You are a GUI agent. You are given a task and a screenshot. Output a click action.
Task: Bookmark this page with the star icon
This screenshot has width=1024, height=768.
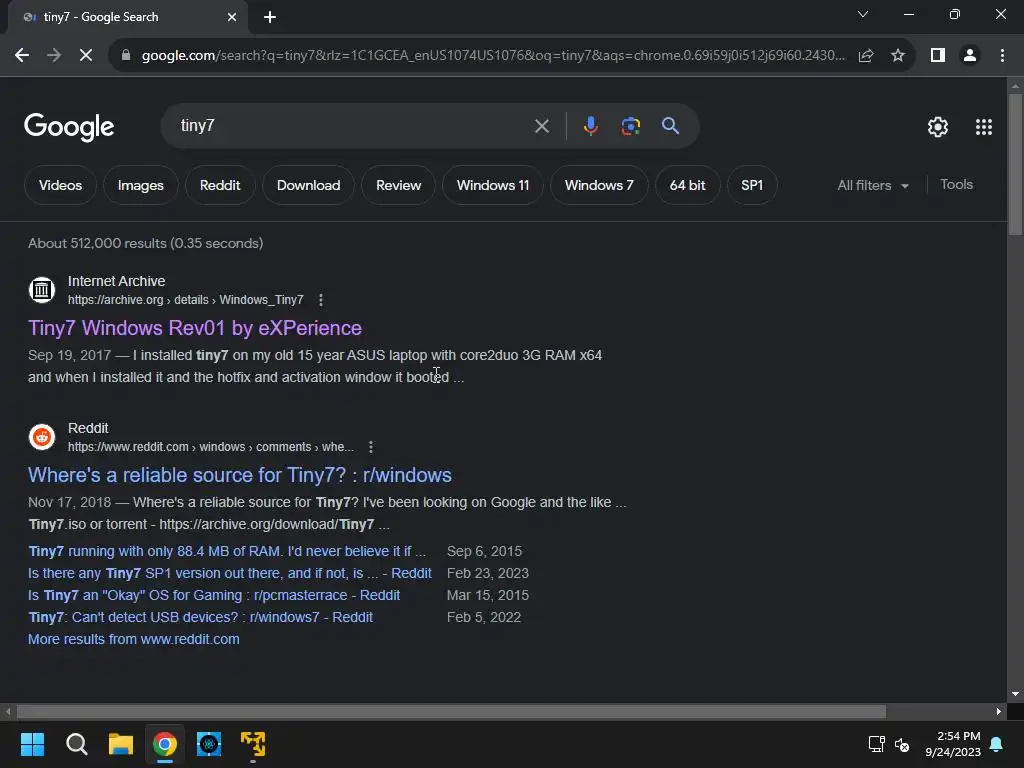coord(898,56)
